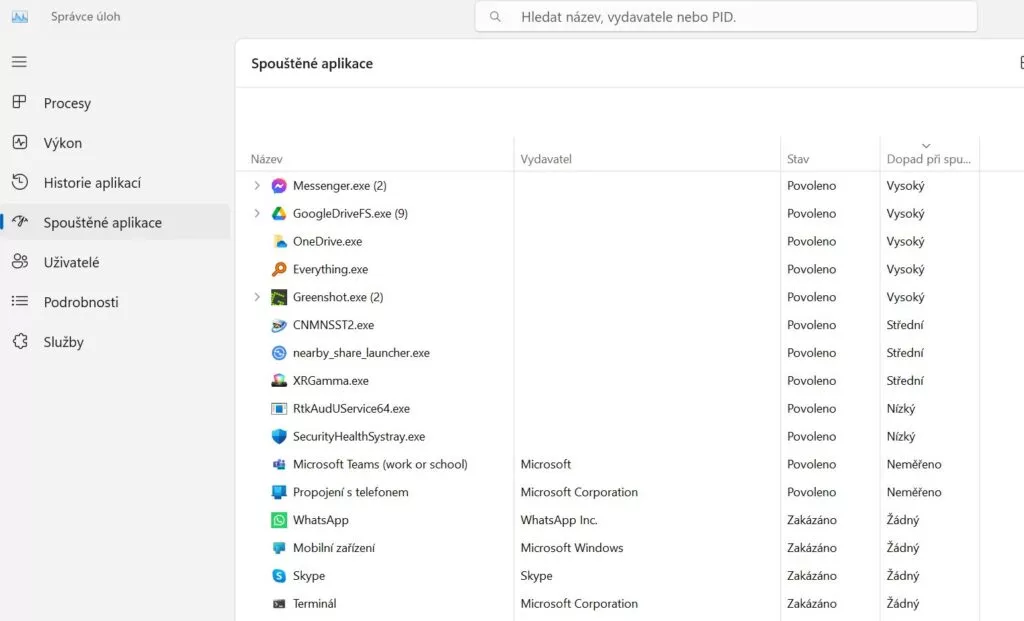The height and width of the screenshot is (621, 1024).
Task: Click Neměřeno in the Microsoft Teams row
Action: tap(914, 464)
